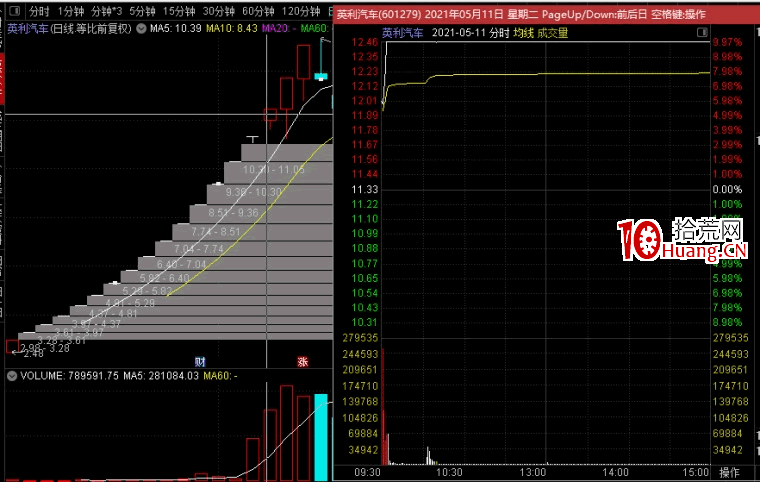
Task: Expand dropdown next to 日线.等比前复权 title
Action: (x=141, y=29)
